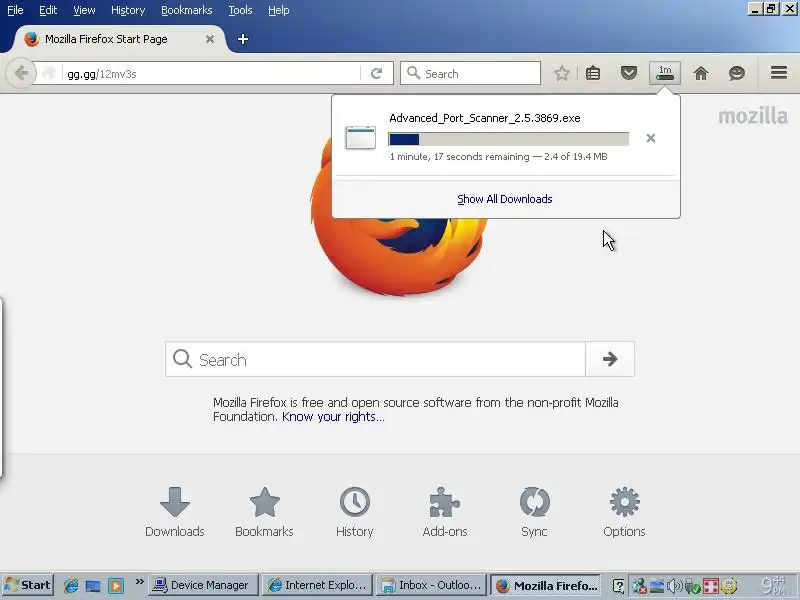
Task: Open the Help menu
Action: 279,10
